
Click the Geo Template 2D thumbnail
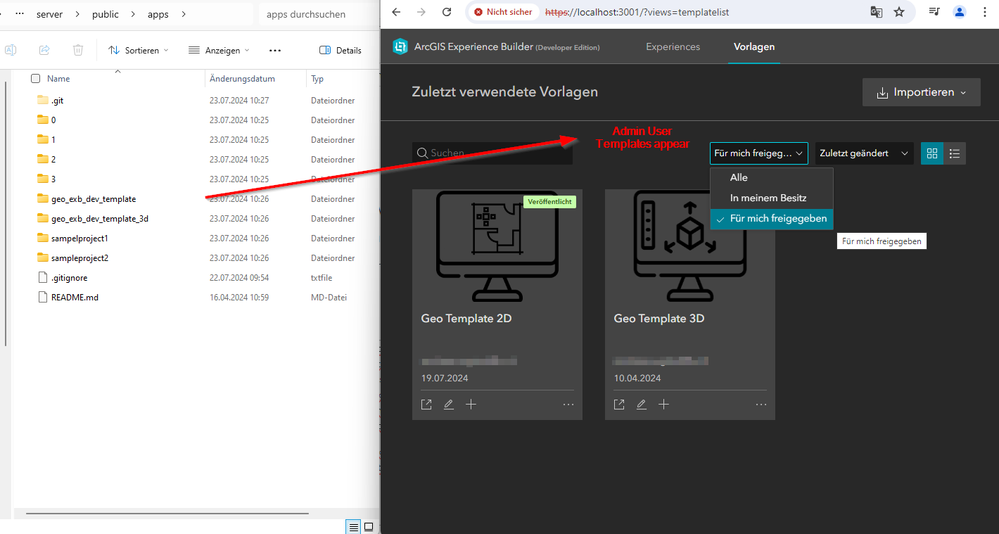point(498,245)
